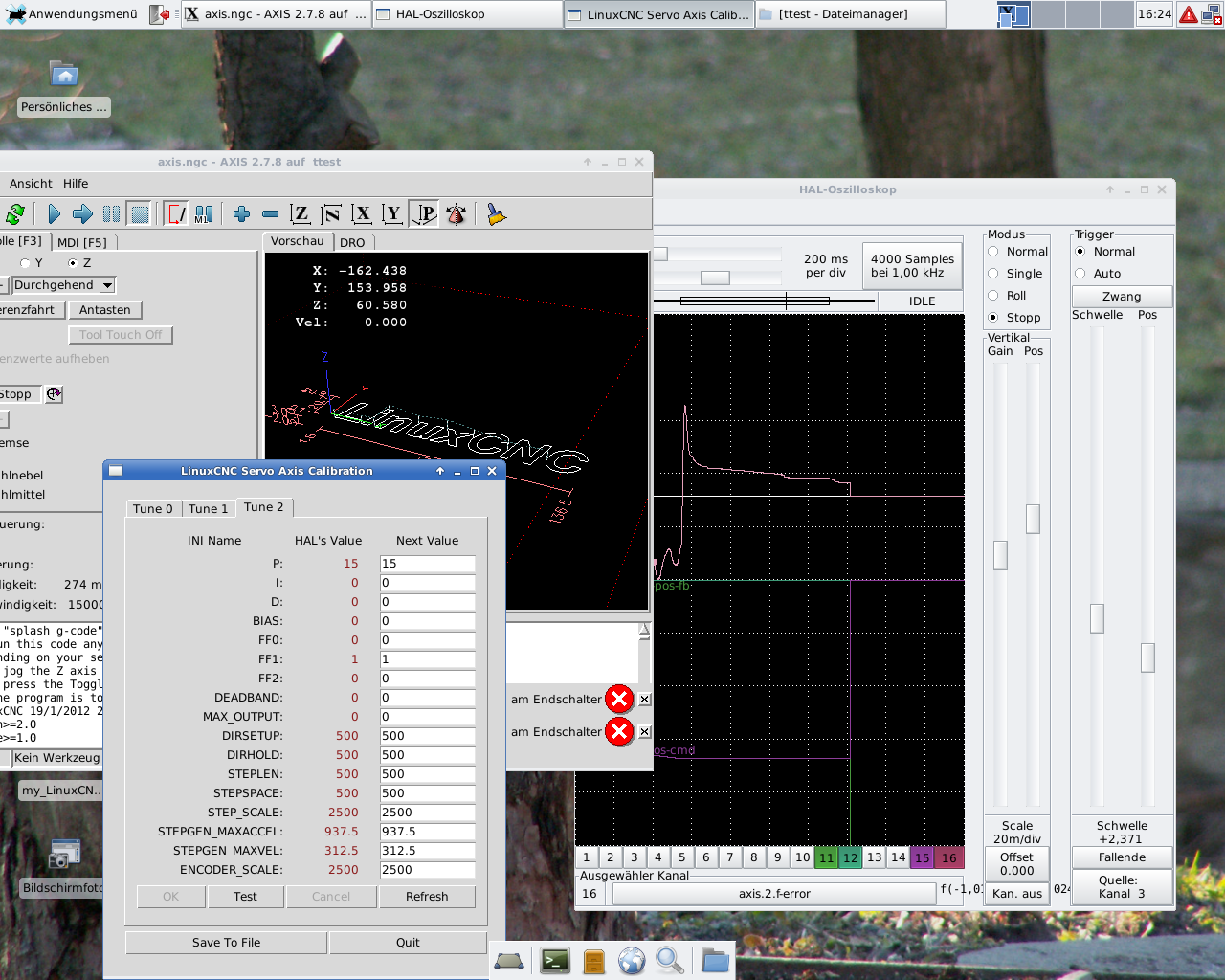Click the step forward arrow icon
The image size is (1225, 980).
(x=82, y=214)
